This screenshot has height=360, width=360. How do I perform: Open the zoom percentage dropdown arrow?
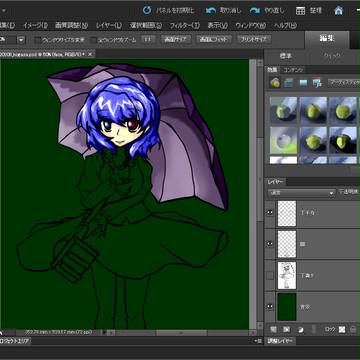21,40
